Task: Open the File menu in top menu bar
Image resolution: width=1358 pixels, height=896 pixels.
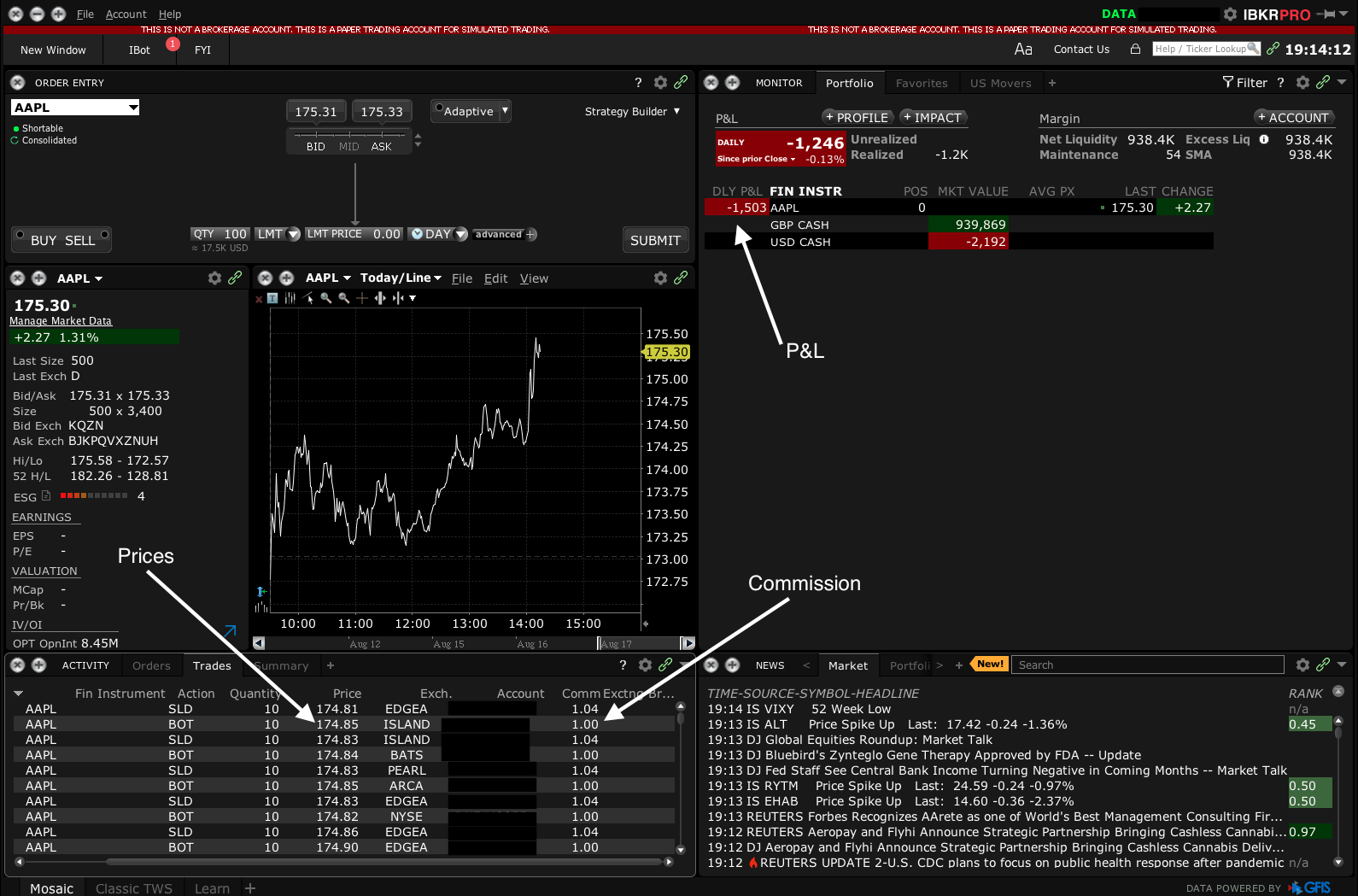Action: 85,15
